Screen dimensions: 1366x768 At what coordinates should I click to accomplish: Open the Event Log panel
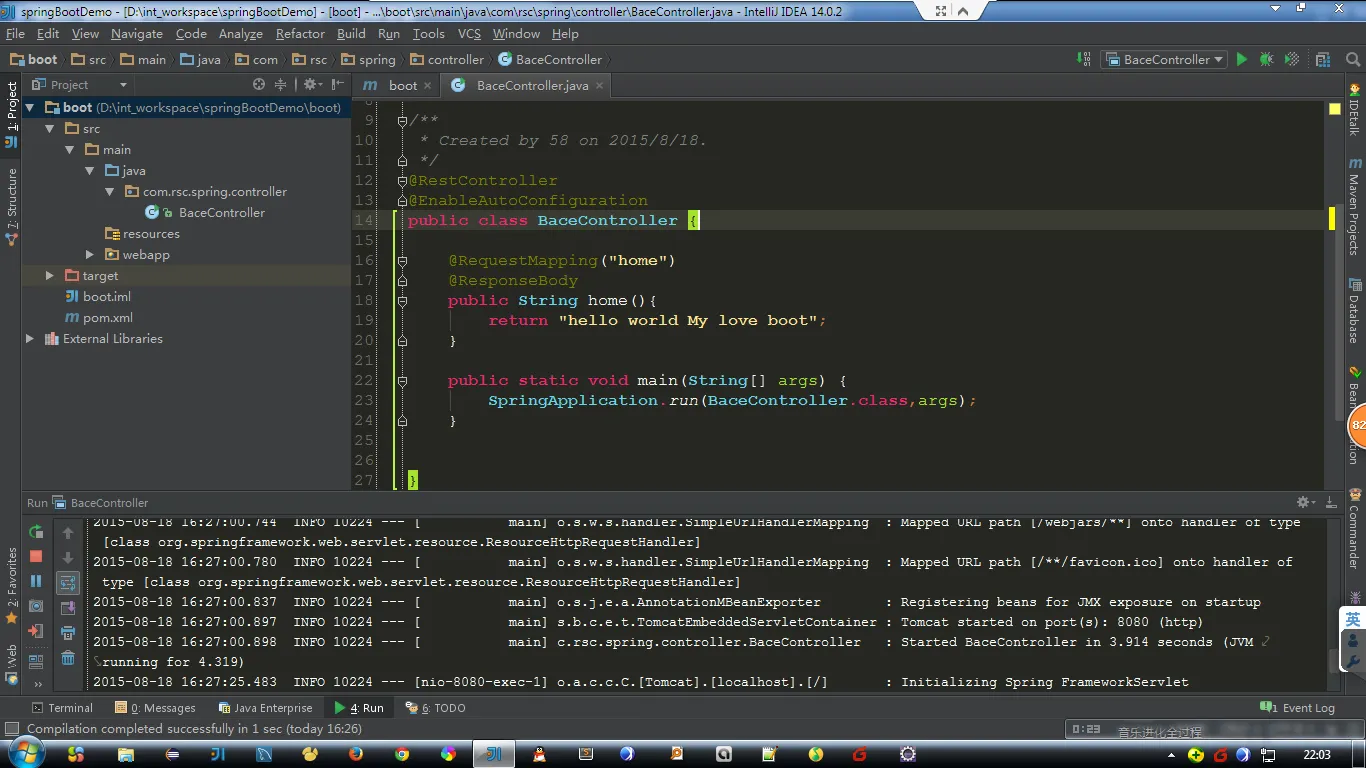tap(1298, 708)
